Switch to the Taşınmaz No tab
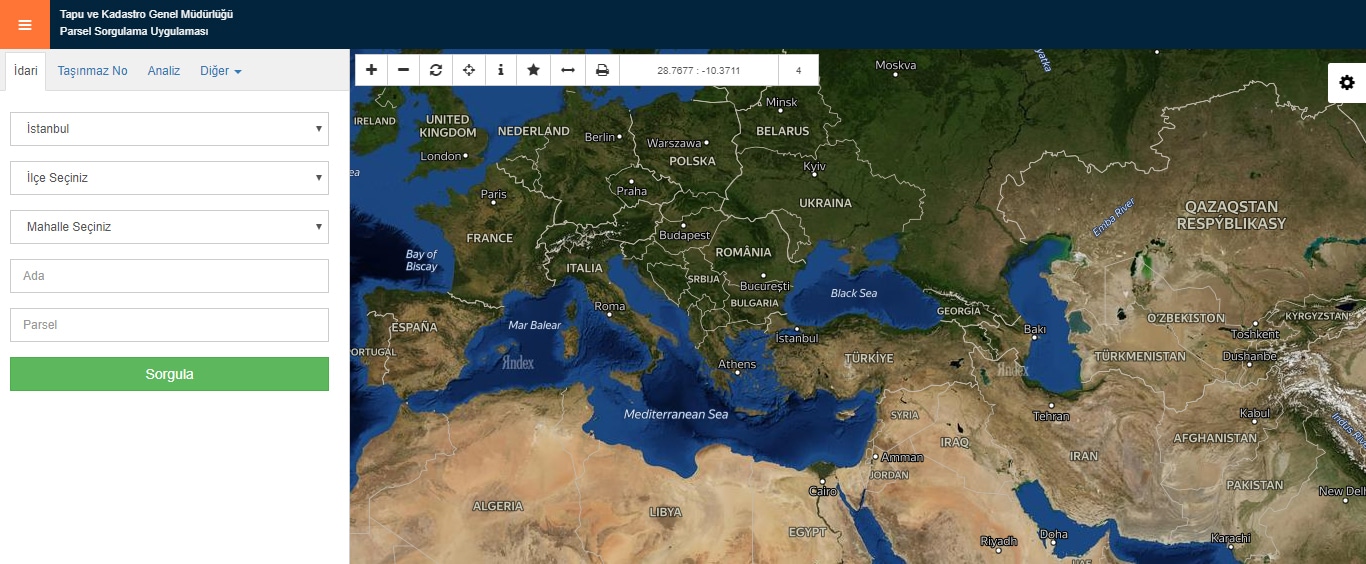The image size is (1366, 564). click(92, 71)
